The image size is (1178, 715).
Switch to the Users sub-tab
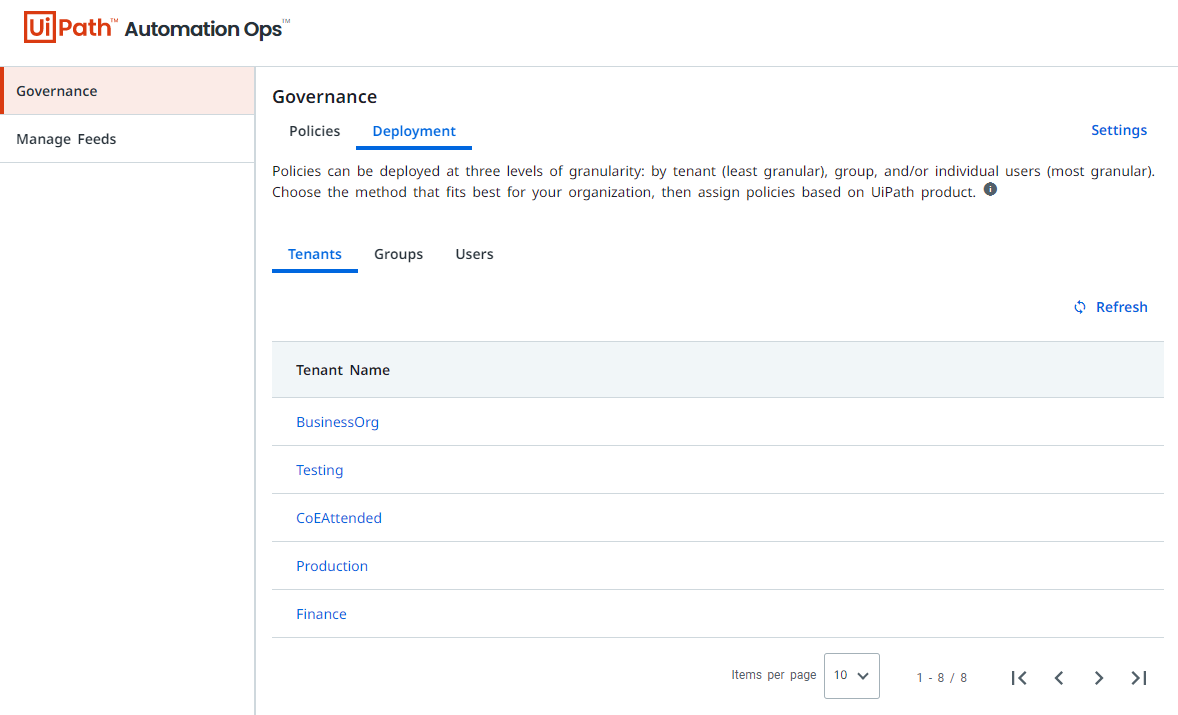[x=474, y=255]
